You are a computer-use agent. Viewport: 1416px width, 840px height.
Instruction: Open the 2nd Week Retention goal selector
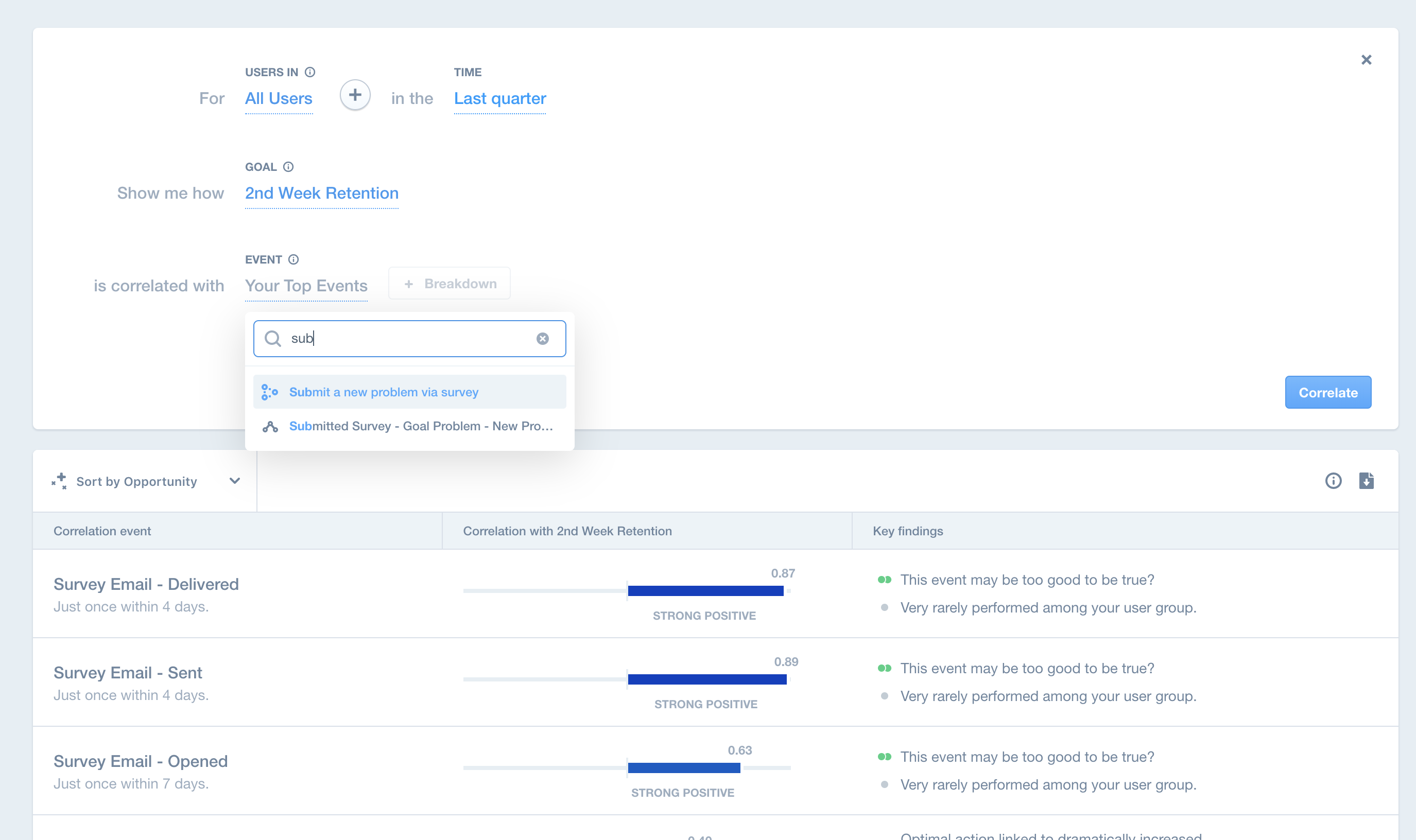[322, 194]
